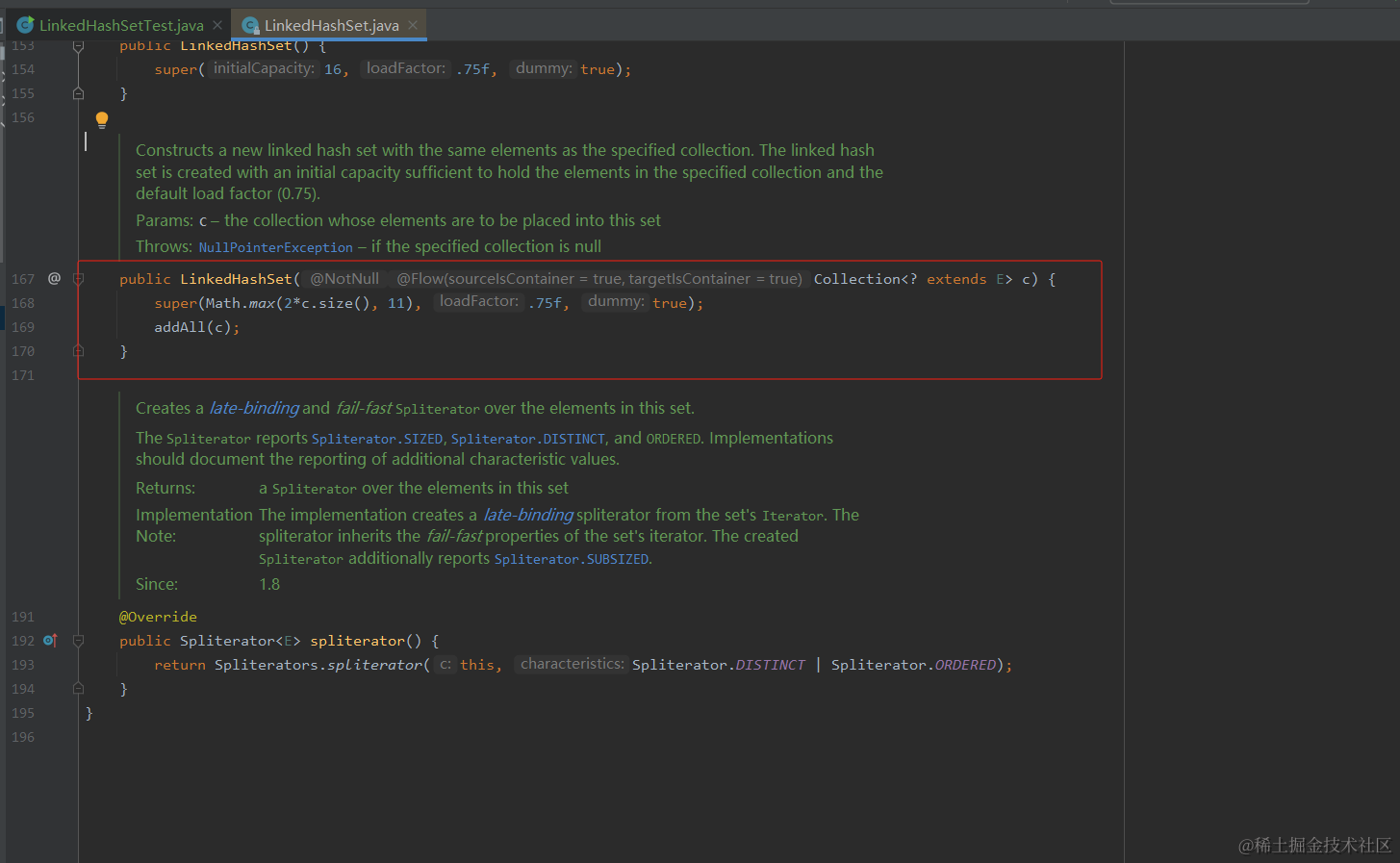Screen dimensions: 1400x863
Task: Collapse the constructor fold marker at line 153
Action: pyautogui.click(x=79, y=45)
